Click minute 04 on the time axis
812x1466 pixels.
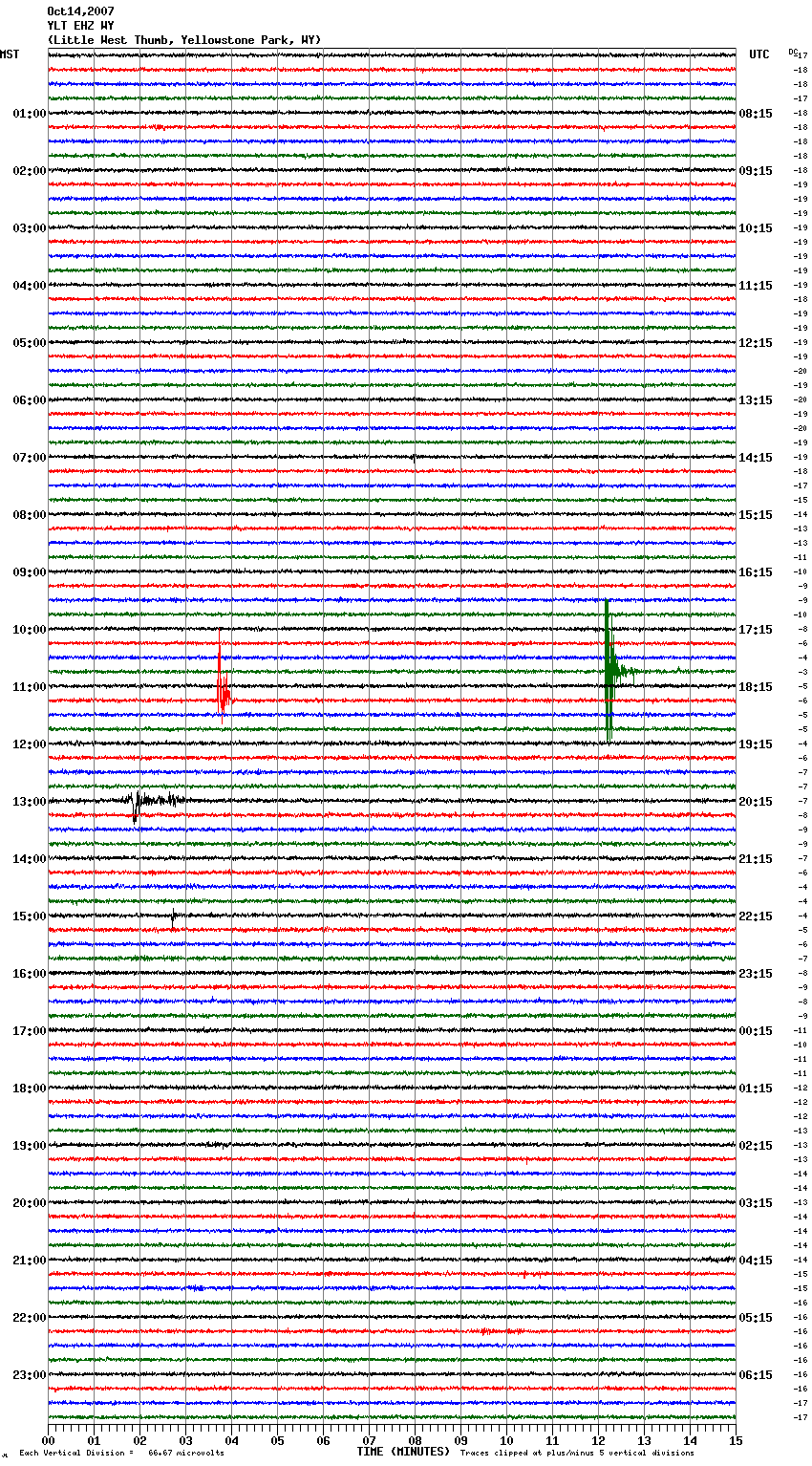pos(231,1440)
